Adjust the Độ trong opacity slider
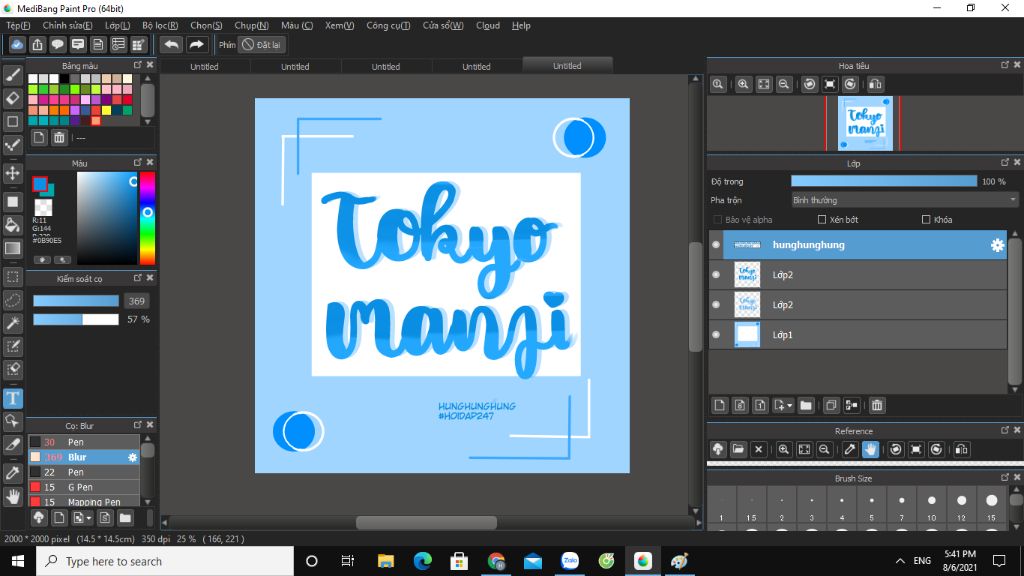This screenshot has height=576, width=1024. click(883, 181)
